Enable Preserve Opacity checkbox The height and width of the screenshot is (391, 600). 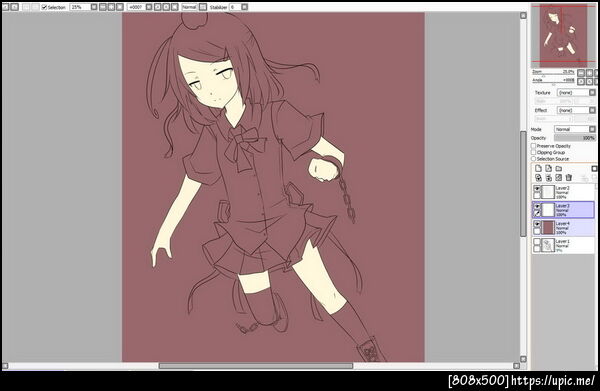pos(533,146)
